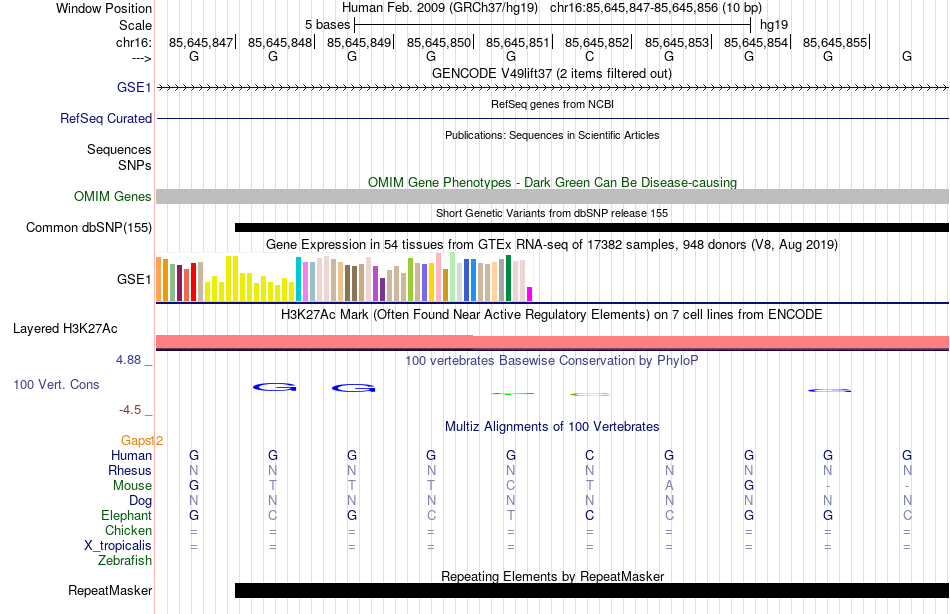
Task: Click the GTEx GSE1 label beside bar chart
Action: (134, 279)
